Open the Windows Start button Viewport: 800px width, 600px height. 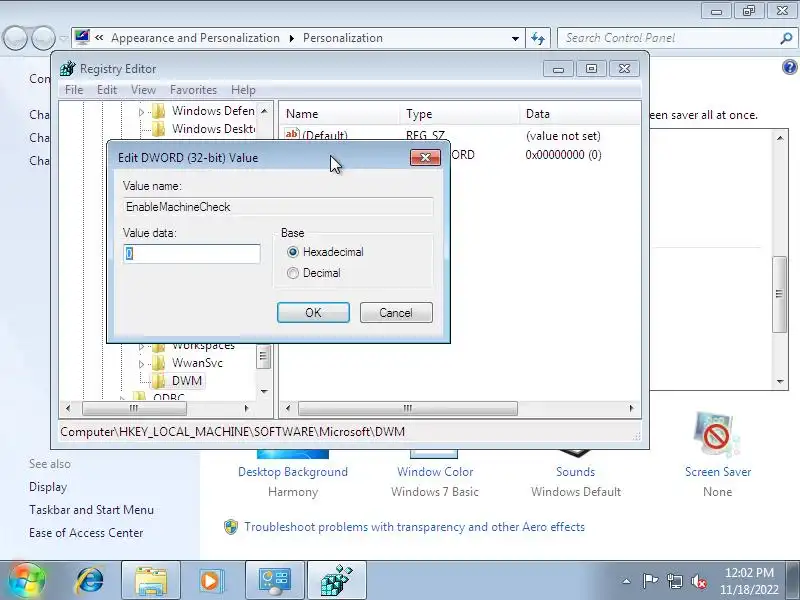point(26,580)
